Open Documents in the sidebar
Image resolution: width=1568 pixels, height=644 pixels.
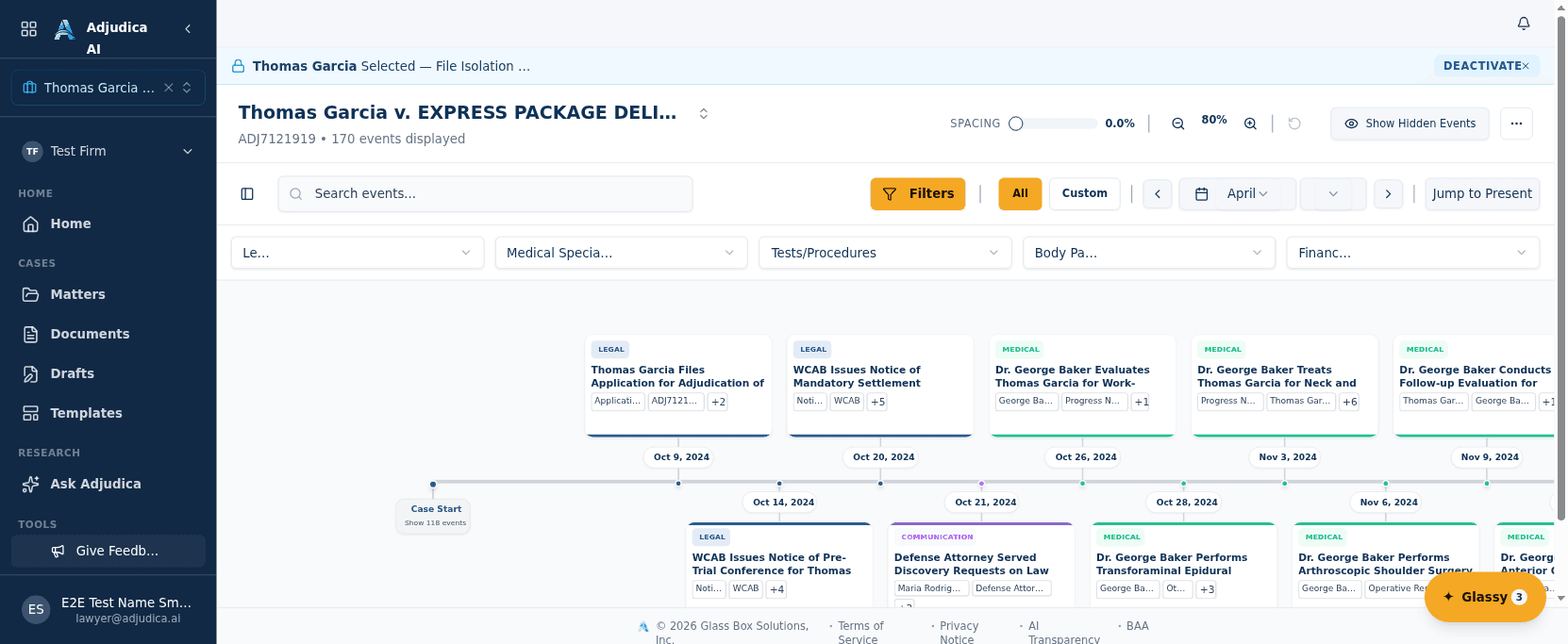[108, 334]
